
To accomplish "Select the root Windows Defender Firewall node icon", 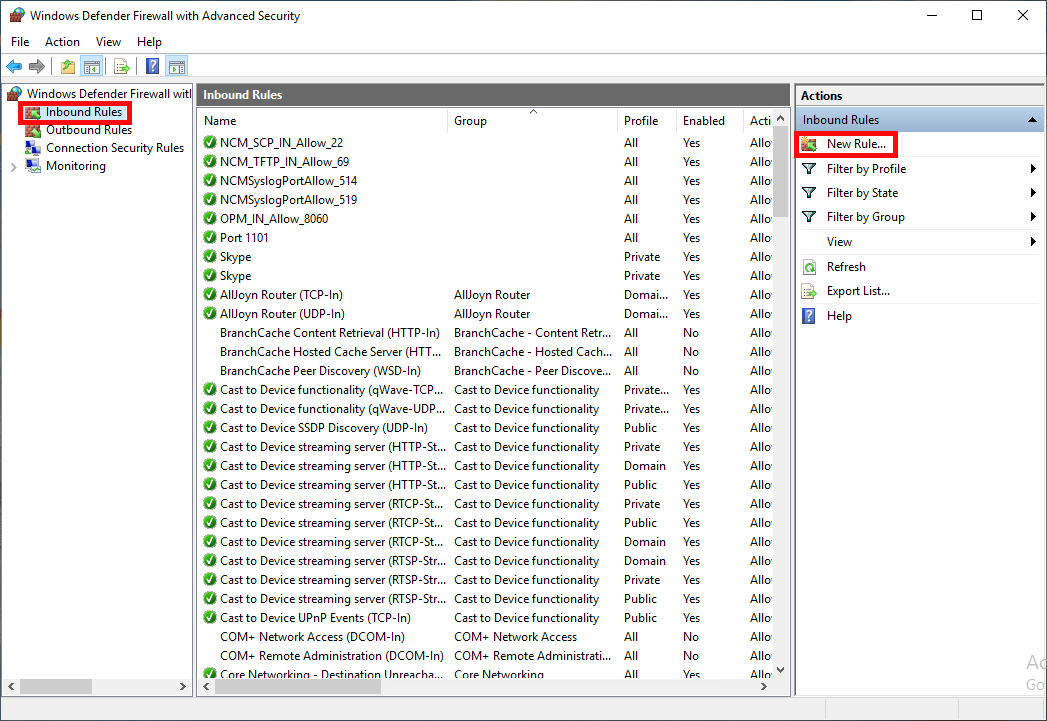I will 15,94.
